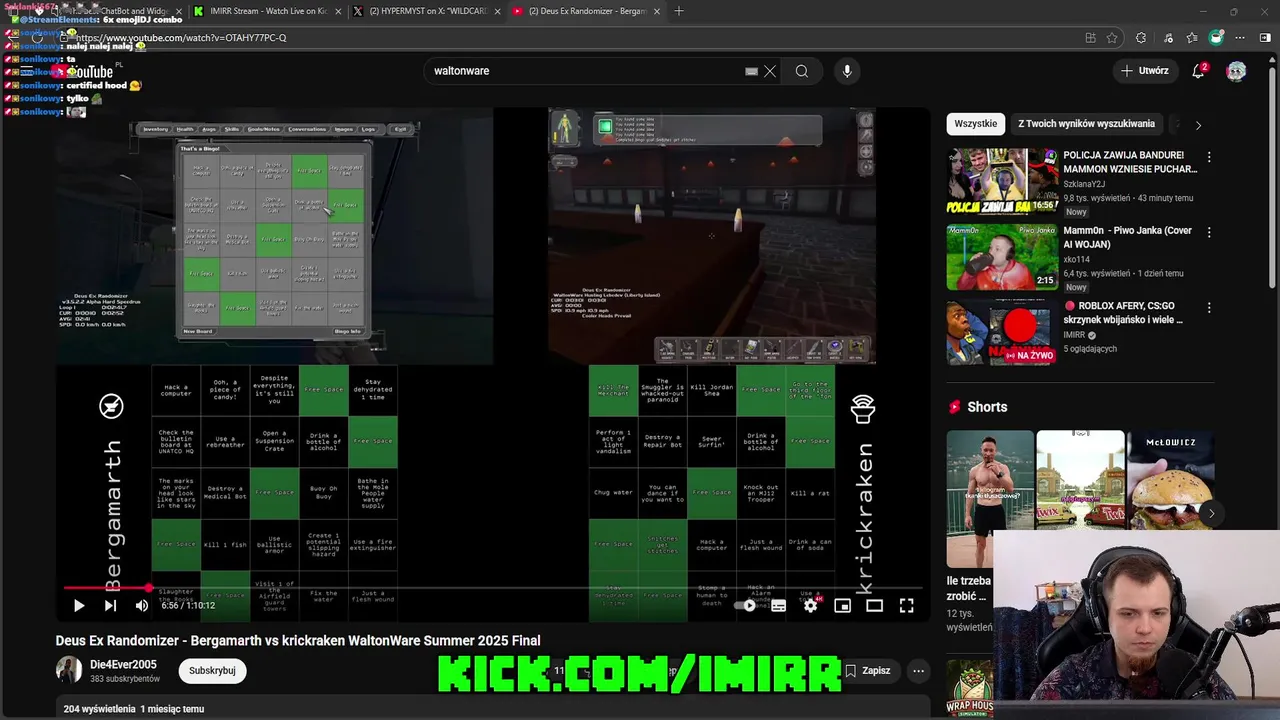This screenshot has width=1280, height=720.
Task: Click the browser address bar URL
Action: [x=181, y=38]
